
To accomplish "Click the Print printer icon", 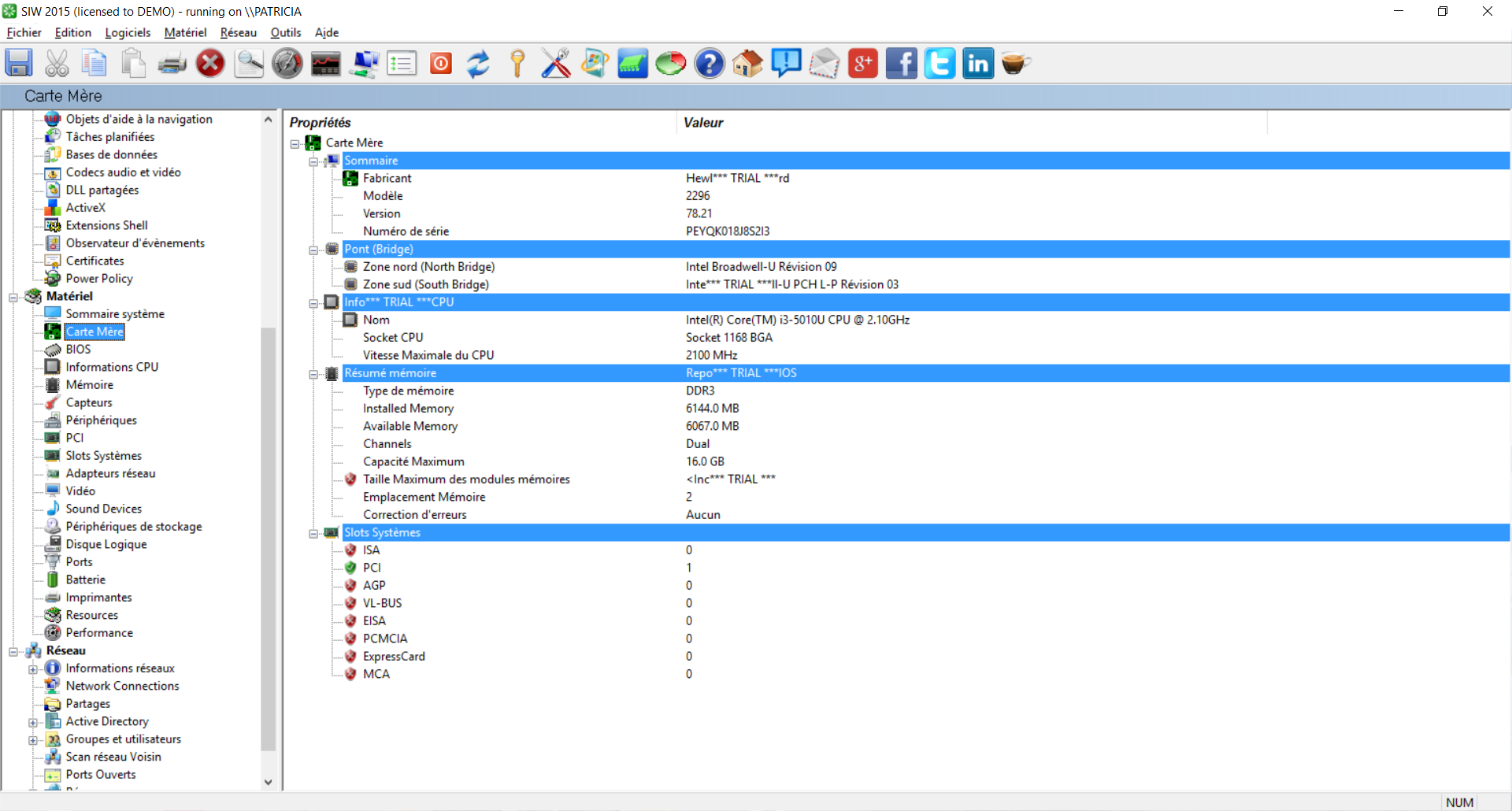I will 172,63.
